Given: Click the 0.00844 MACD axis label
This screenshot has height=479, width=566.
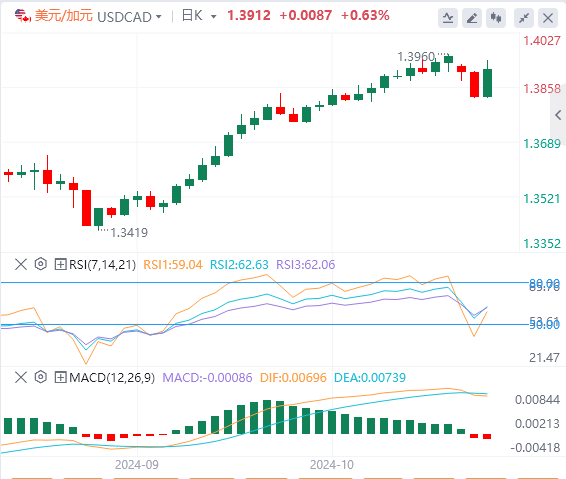Looking at the screenshot, I should tap(537, 400).
